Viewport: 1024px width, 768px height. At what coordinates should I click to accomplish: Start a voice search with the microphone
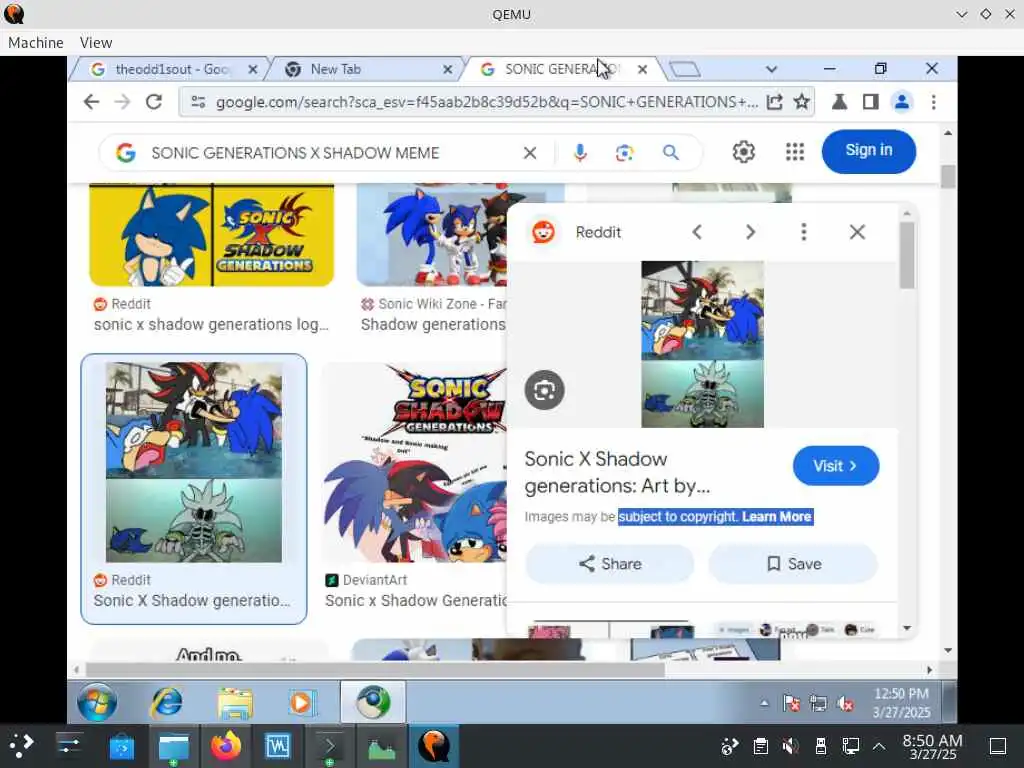pos(580,153)
